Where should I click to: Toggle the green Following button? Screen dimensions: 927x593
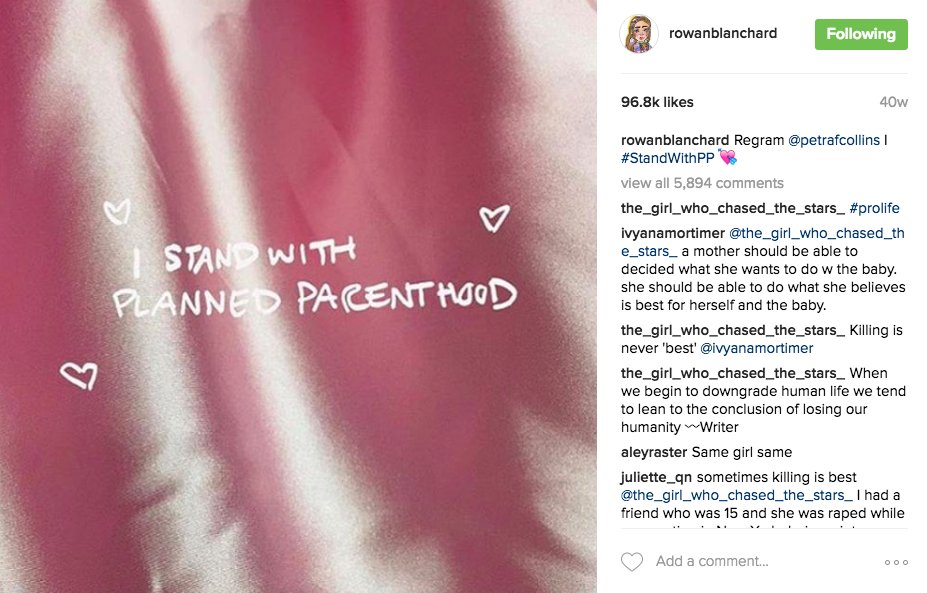[861, 34]
